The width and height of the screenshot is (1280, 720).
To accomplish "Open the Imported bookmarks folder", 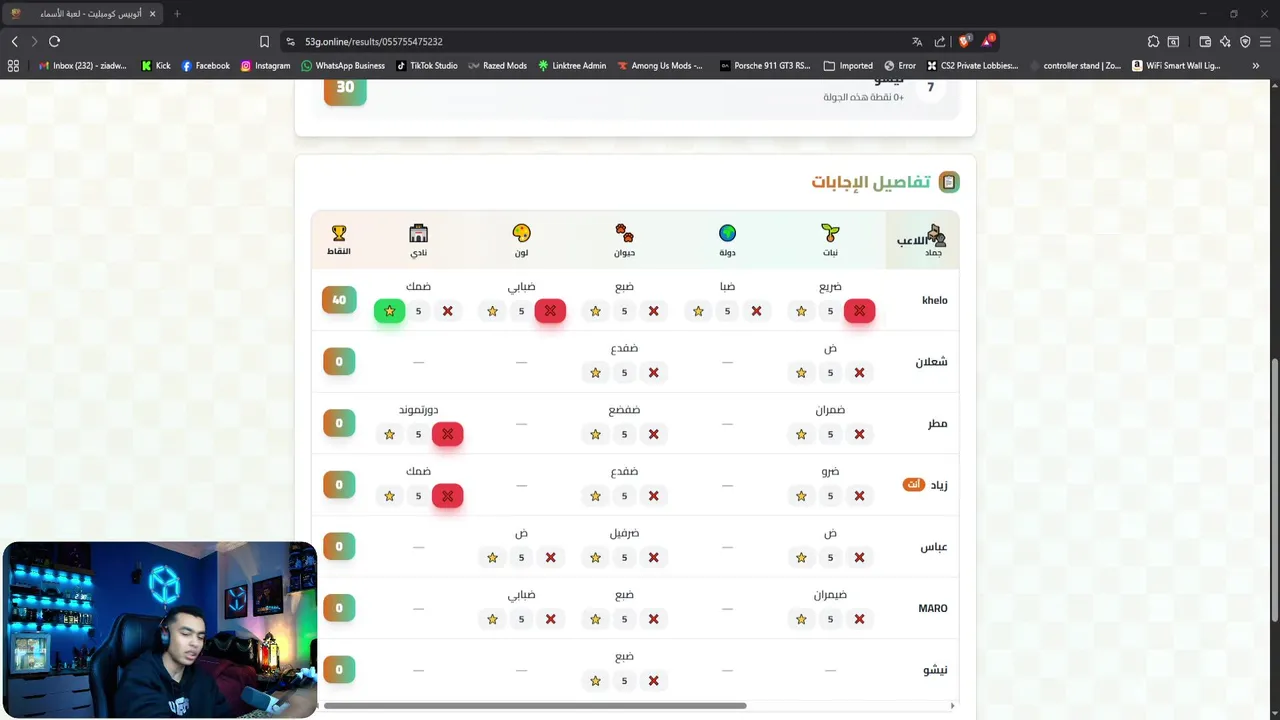I will click(848, 65).
